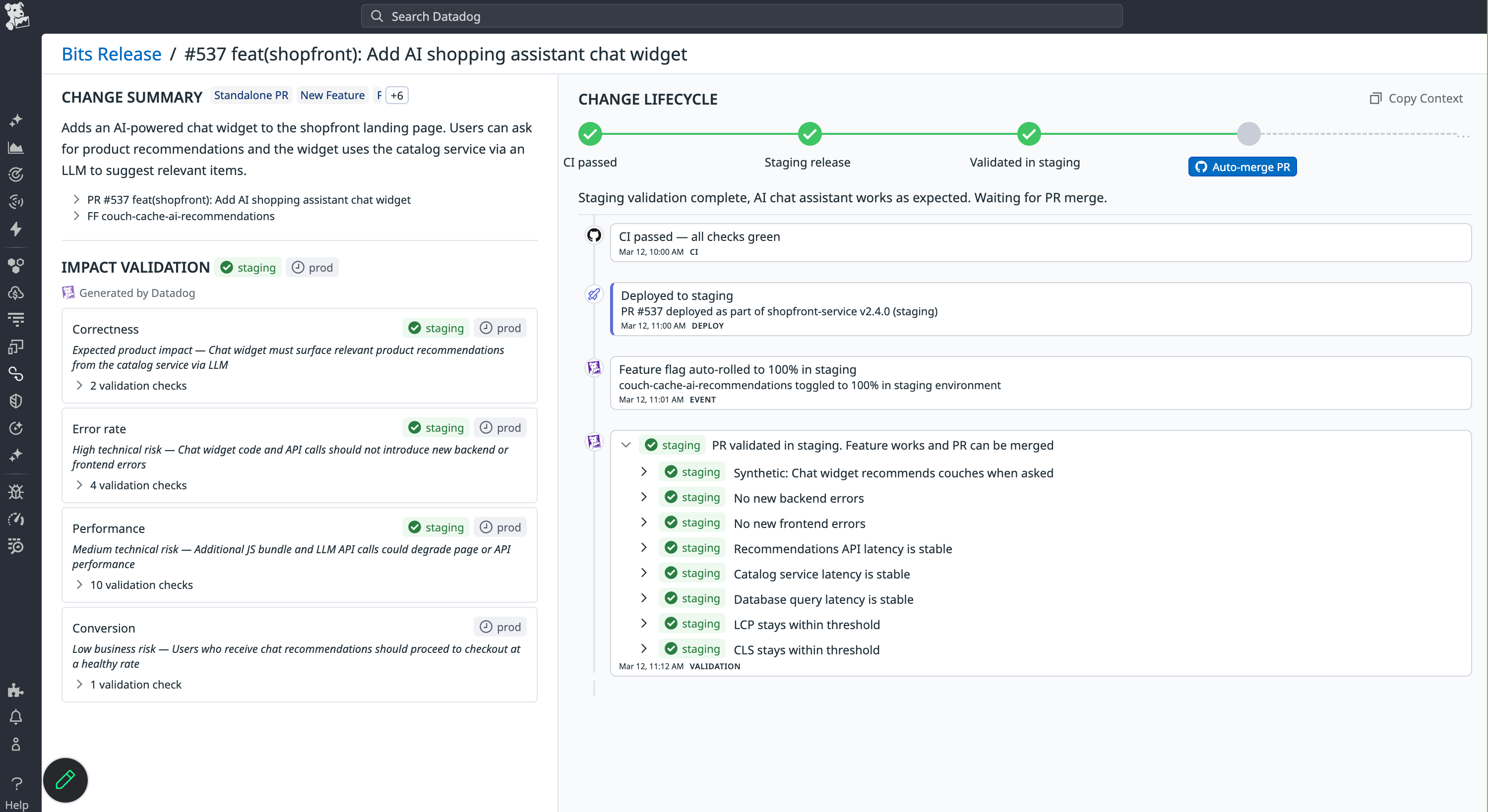Collapse the PR validated in staging section

(625, 445)
